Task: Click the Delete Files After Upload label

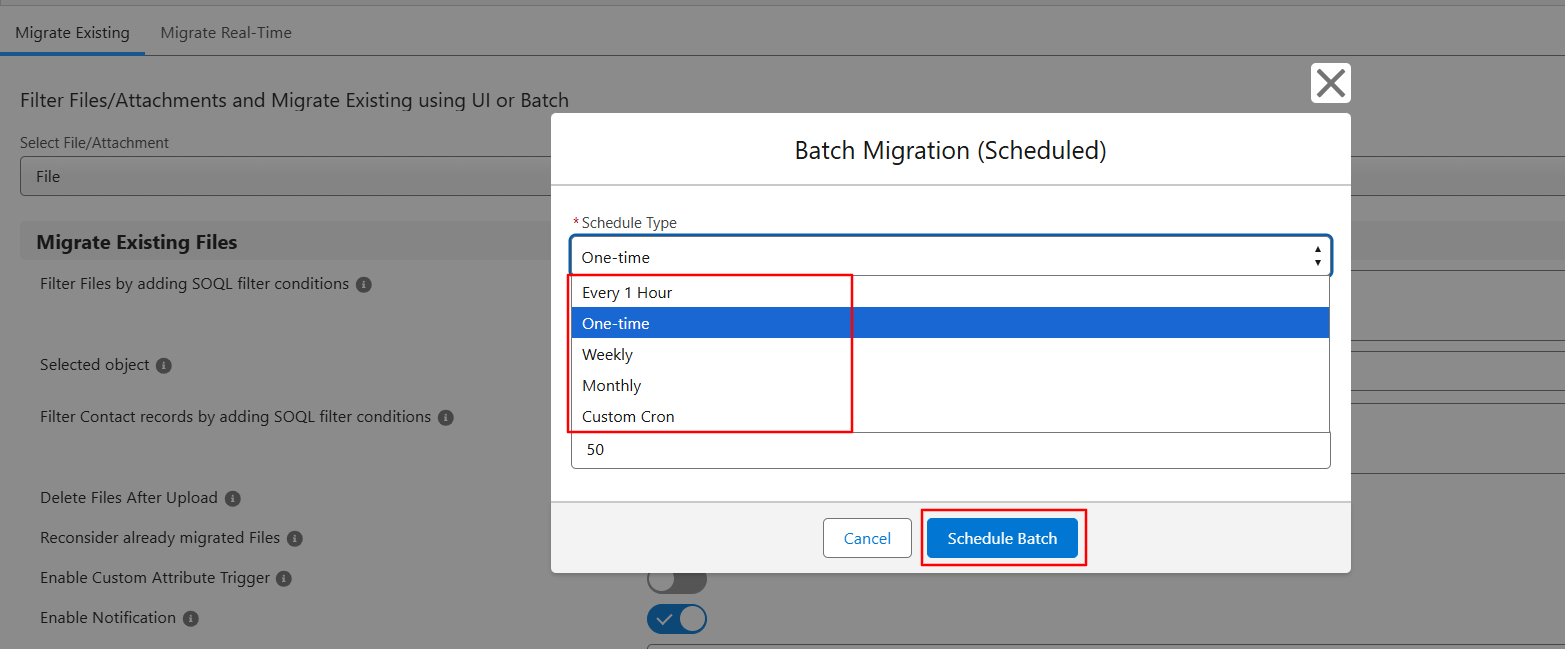Action: point(128,498)
